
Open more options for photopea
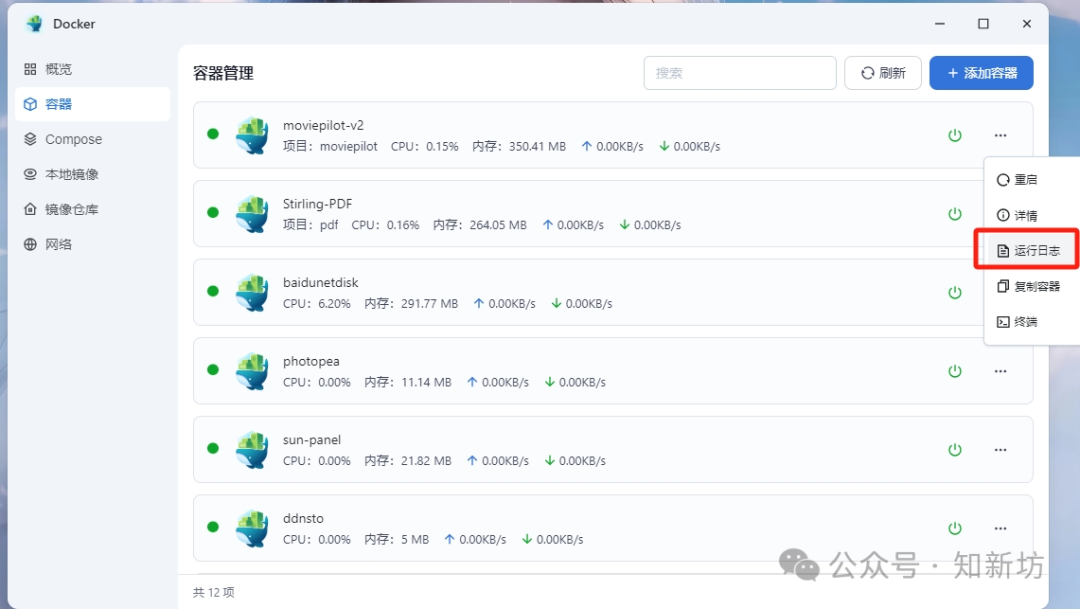pos(1000,371)
